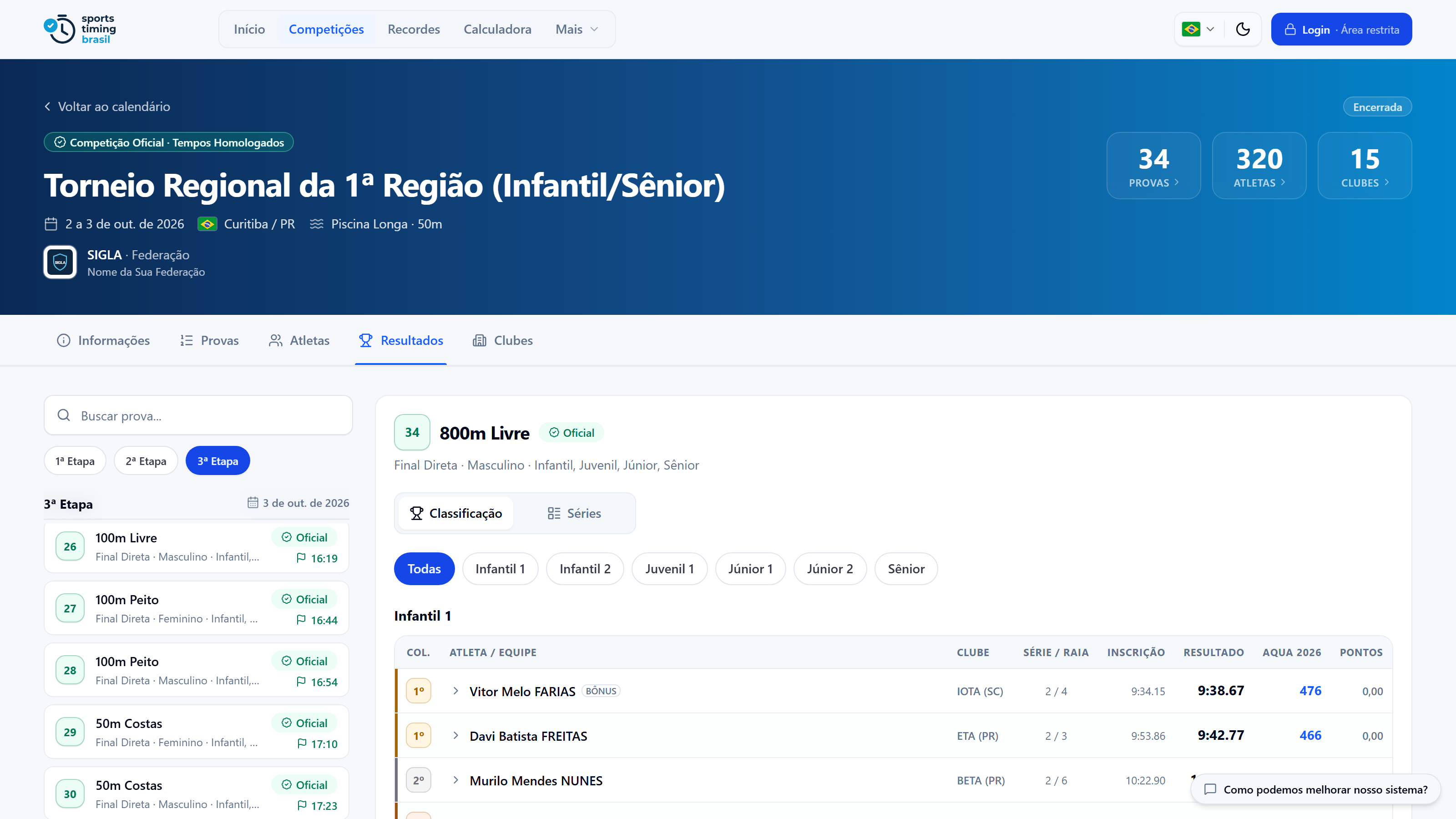Go to Recordes in top navigation

413,30
